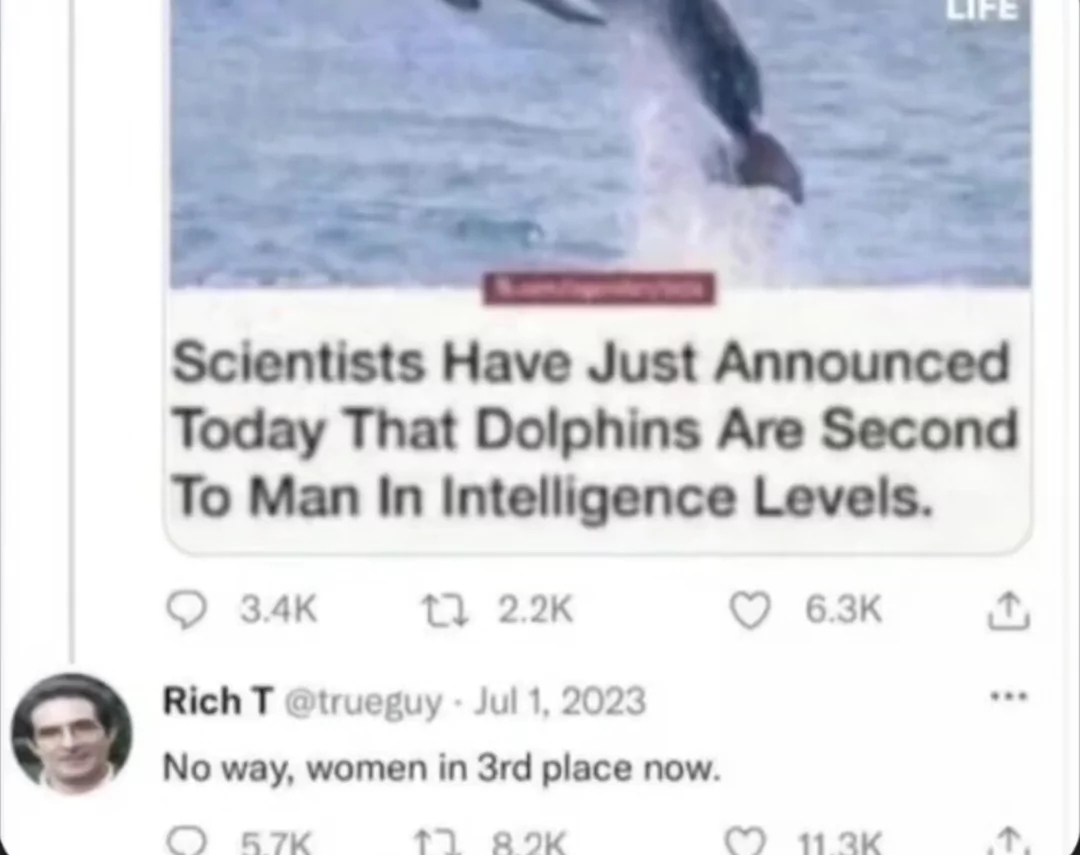The height and width of the screenshot is (855, 1080).
Task: Retweet the dolphin article tweet
Action: (x=445, y=610)
